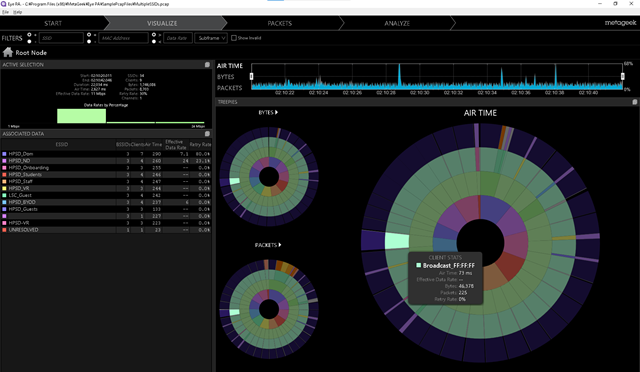
Task: Click the UNRESOLVED color square
Action: pyautogui.click(x=4, y=230)
